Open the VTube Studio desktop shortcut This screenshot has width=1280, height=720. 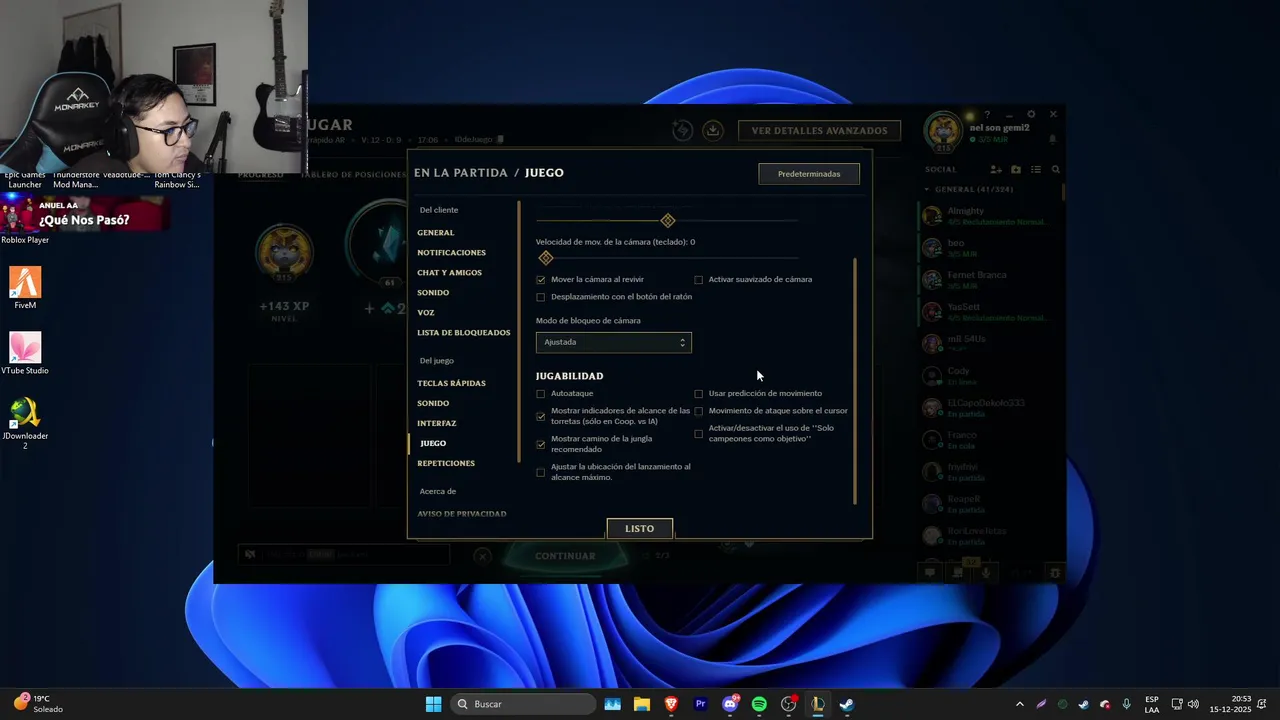25,353
